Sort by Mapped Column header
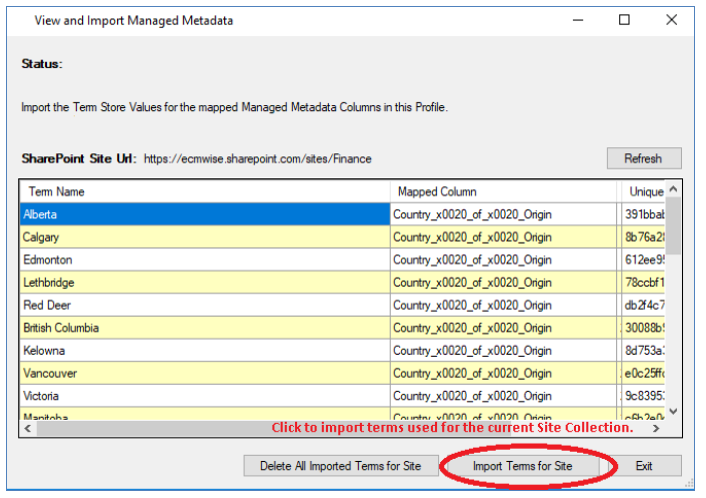This screenshot has height=498, width=706. [x=503, y=191]
